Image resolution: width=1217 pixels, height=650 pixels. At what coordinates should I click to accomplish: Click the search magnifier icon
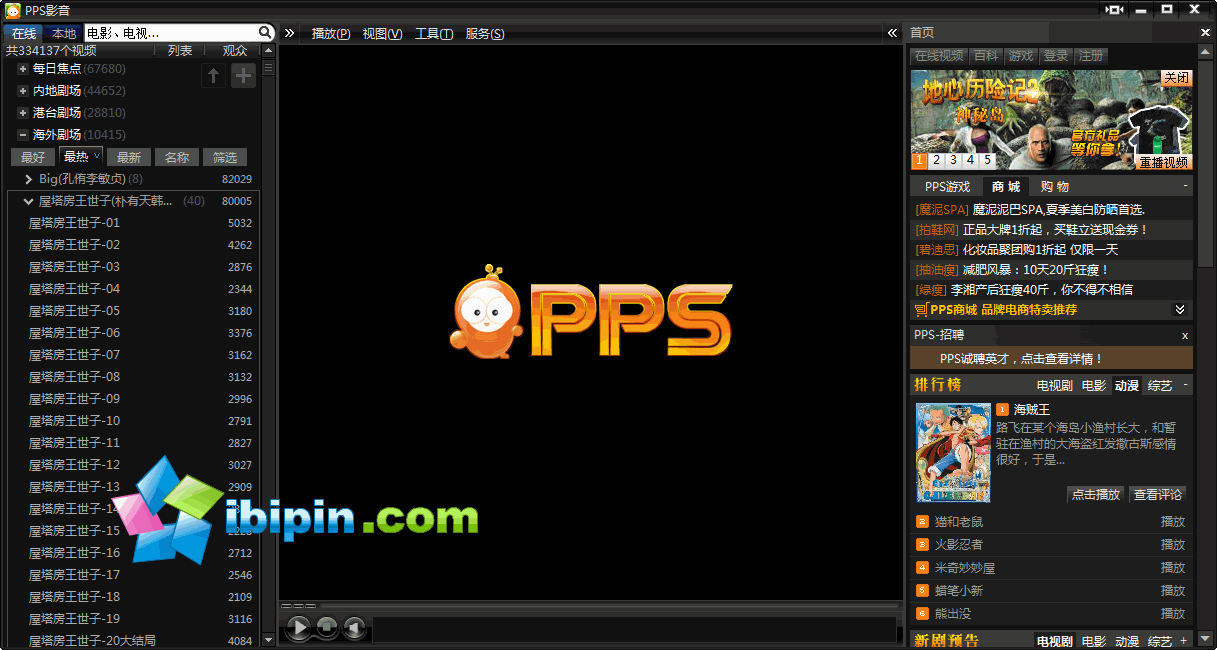pyautogui.click(x=265, y=33)
